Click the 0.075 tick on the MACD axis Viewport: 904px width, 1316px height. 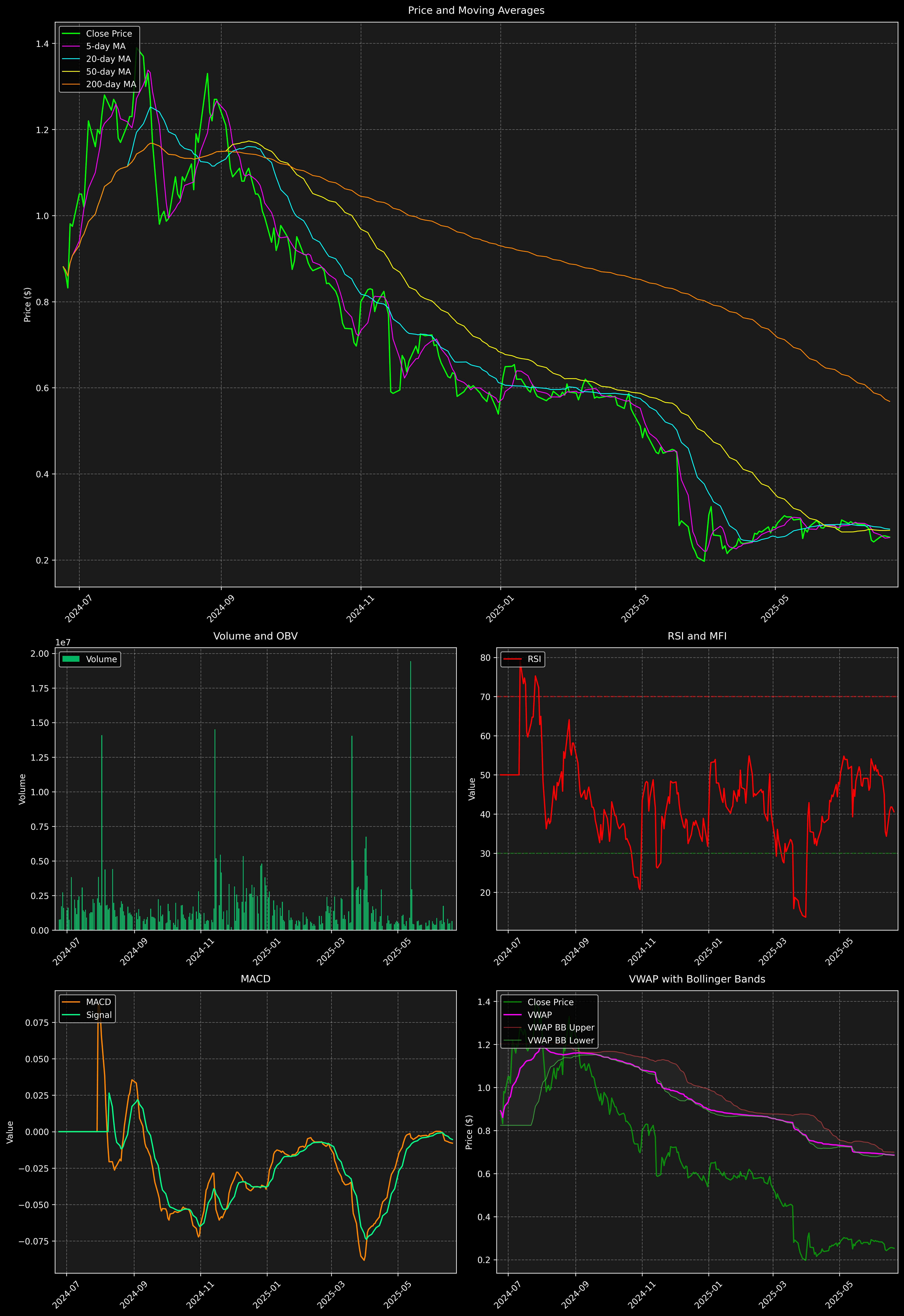pos(37,1023)
